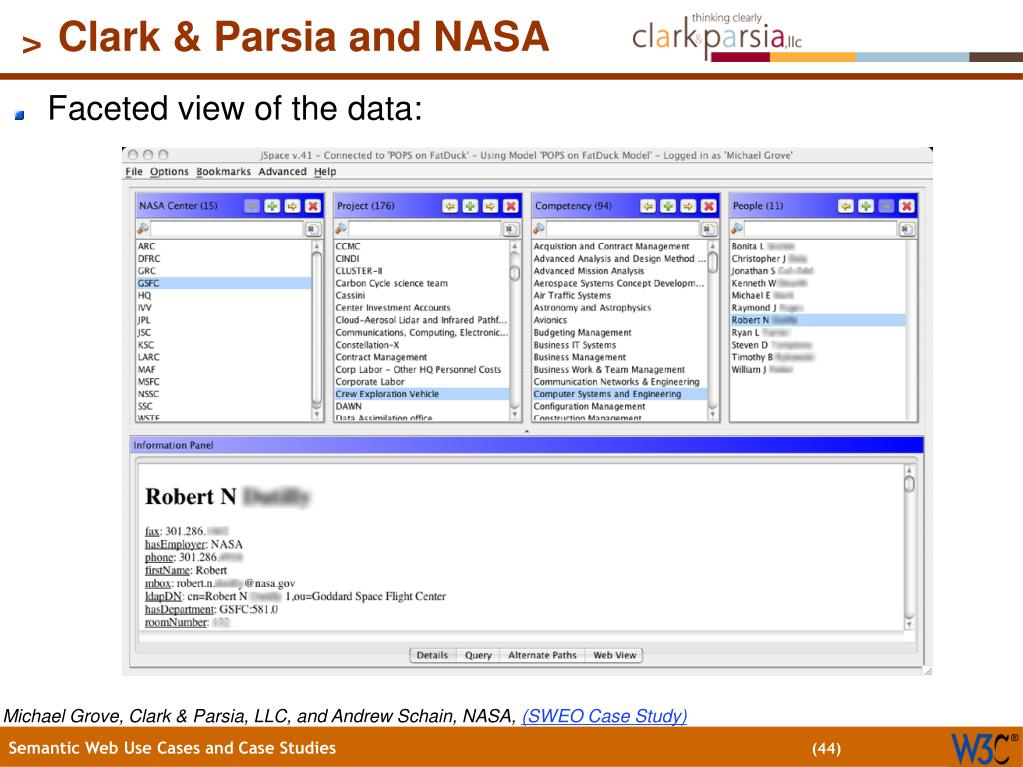Click the forward arrow in NASA Center panel
The image size is (1023, 767).
[x=293, y=206]
